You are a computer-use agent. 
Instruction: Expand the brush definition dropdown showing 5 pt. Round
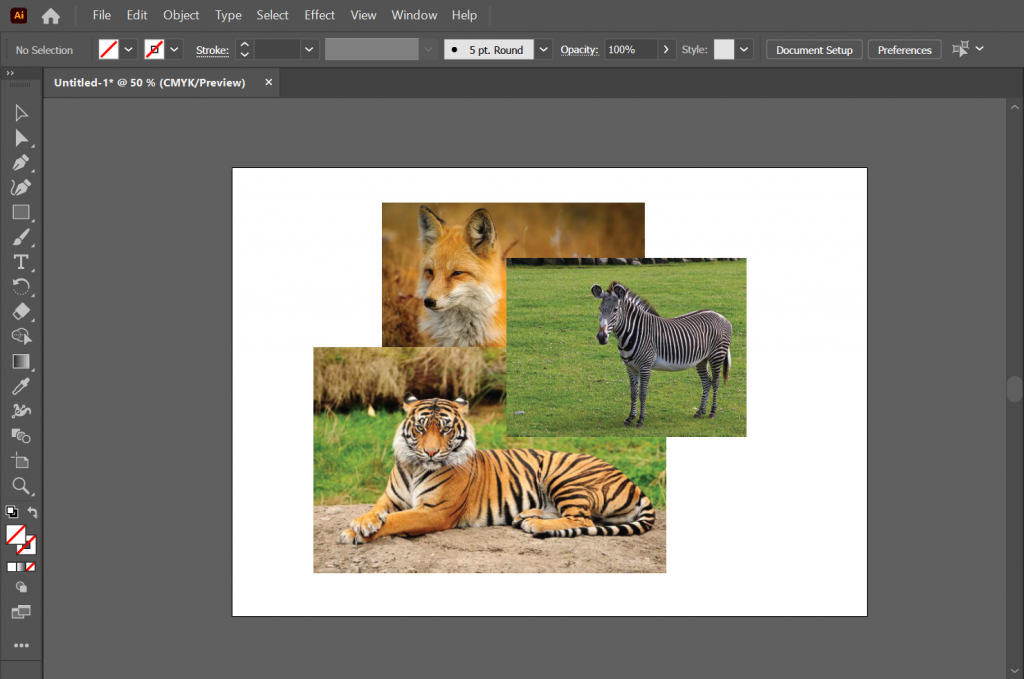pos(543,48)
